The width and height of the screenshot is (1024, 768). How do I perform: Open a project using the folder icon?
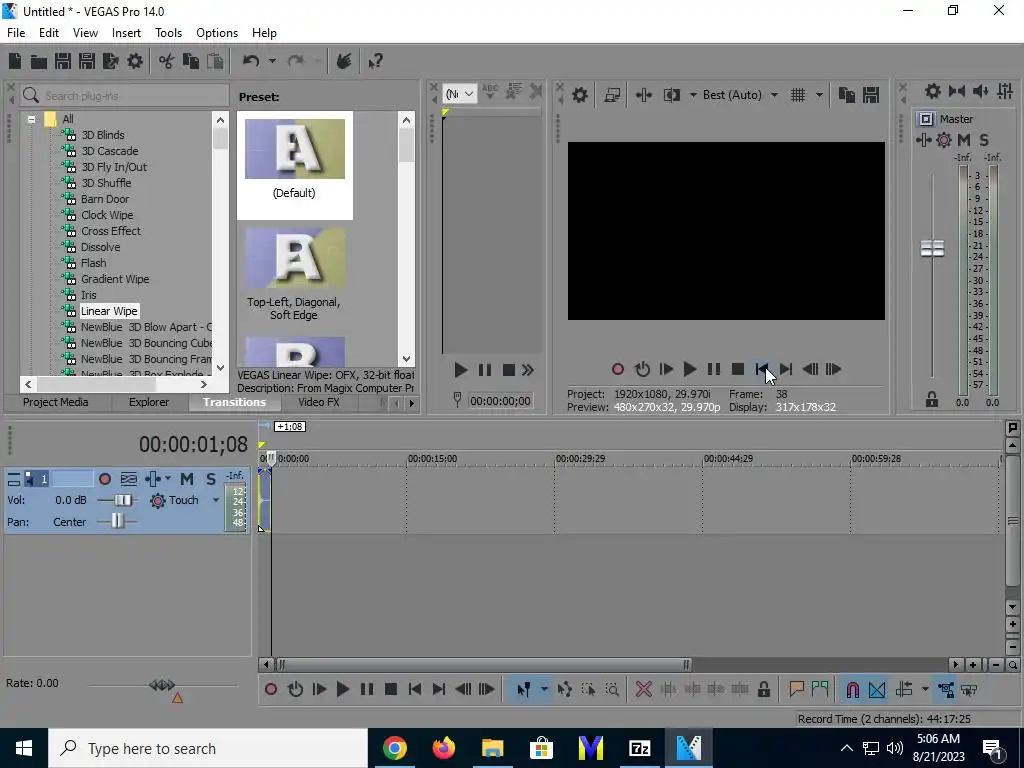[x=39, y=61]
